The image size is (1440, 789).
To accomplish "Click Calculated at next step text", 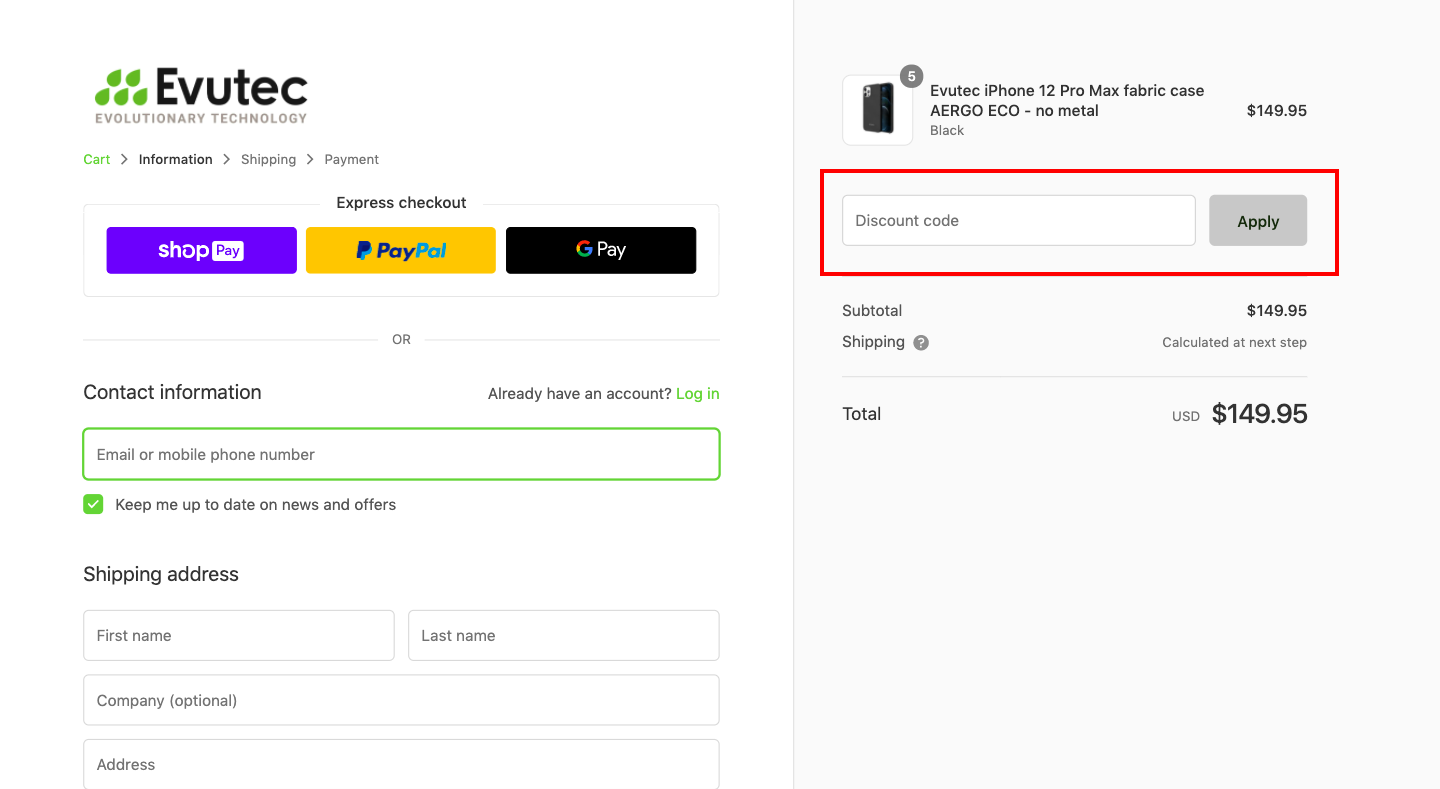I will [1234, 342].
